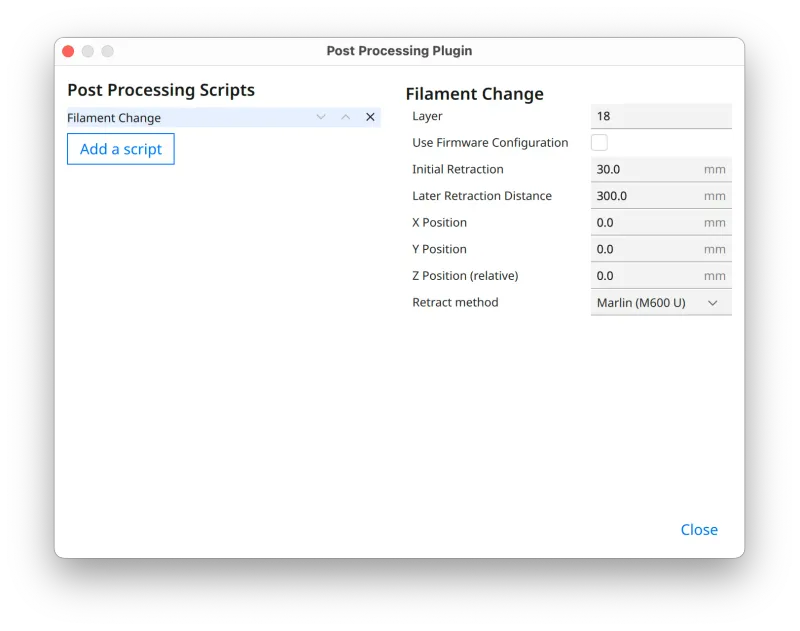
Task: Click the Add a script button
Action: pos(121,149)
